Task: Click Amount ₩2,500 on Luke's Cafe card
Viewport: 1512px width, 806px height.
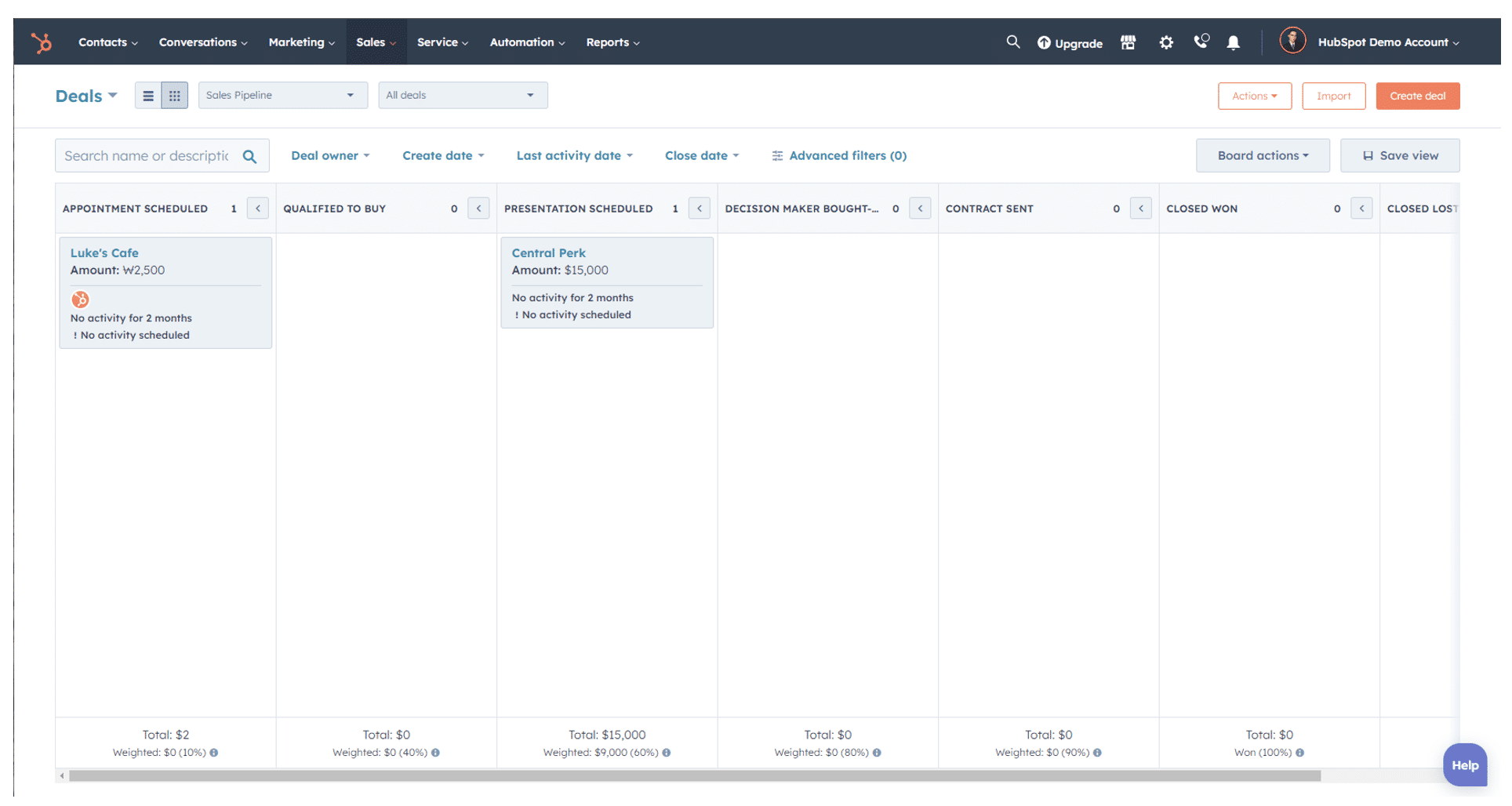Action: click(x=118, y=270)
